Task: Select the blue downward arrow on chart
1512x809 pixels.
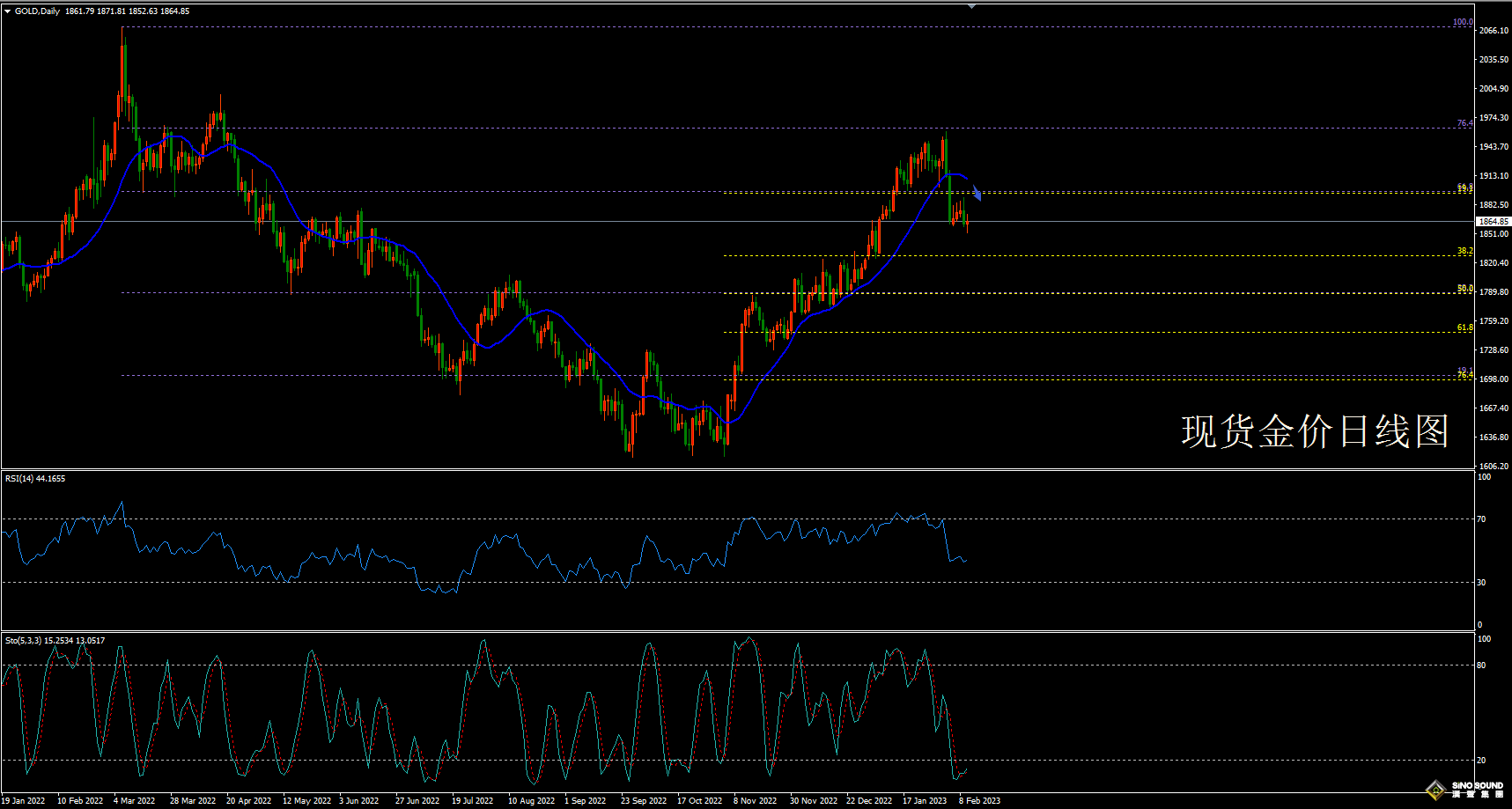Action: click(x=977, y=194)
